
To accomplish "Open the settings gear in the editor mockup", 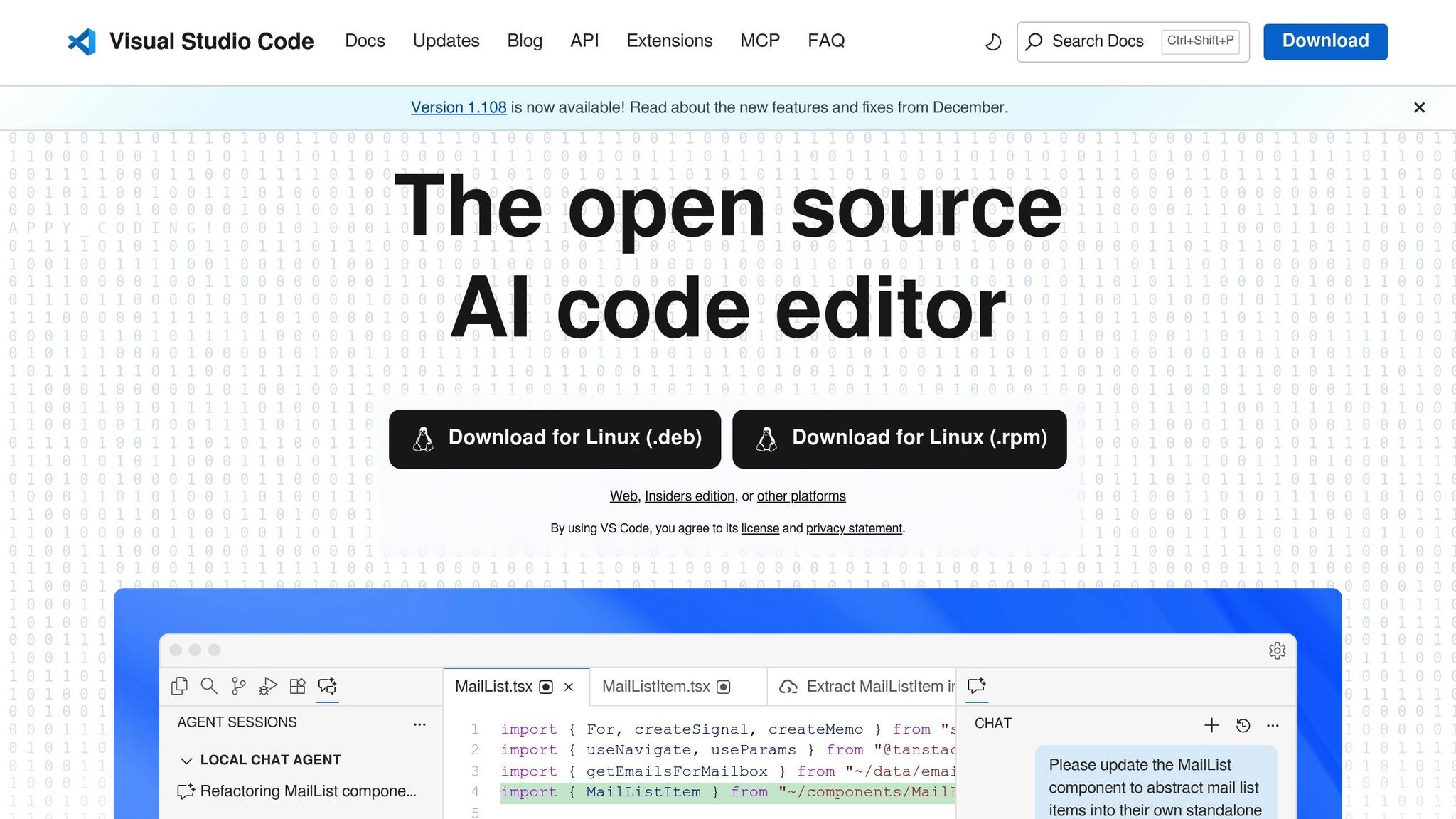I will pos(1278,651).
